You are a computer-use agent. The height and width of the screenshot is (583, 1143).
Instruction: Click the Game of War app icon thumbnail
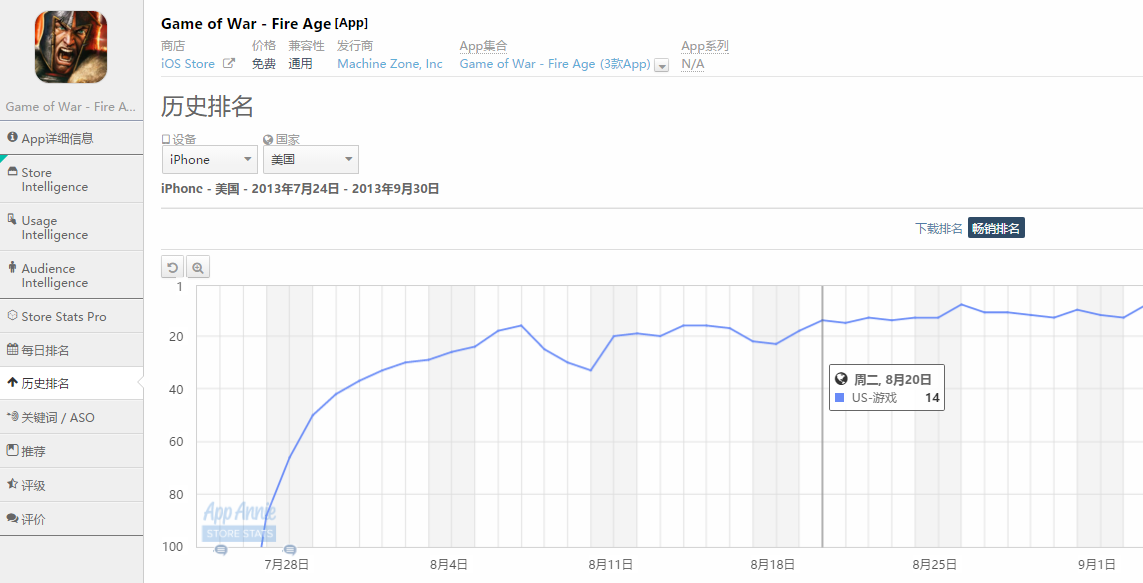point(71,47)
